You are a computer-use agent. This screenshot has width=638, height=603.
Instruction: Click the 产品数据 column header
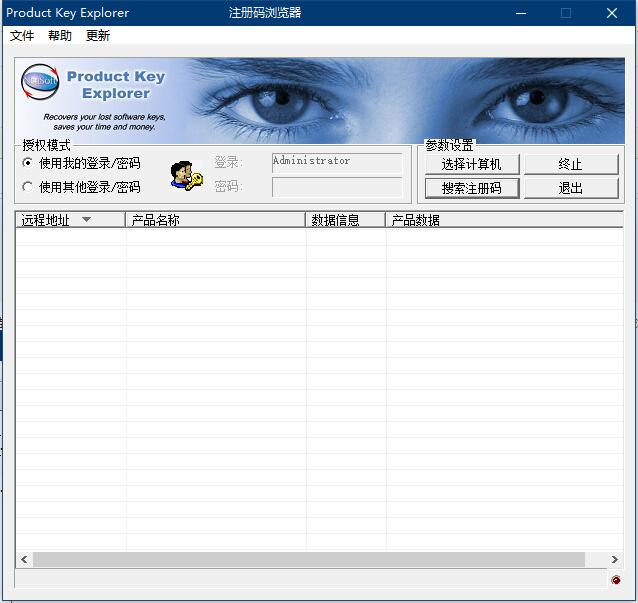pos(504,220)
